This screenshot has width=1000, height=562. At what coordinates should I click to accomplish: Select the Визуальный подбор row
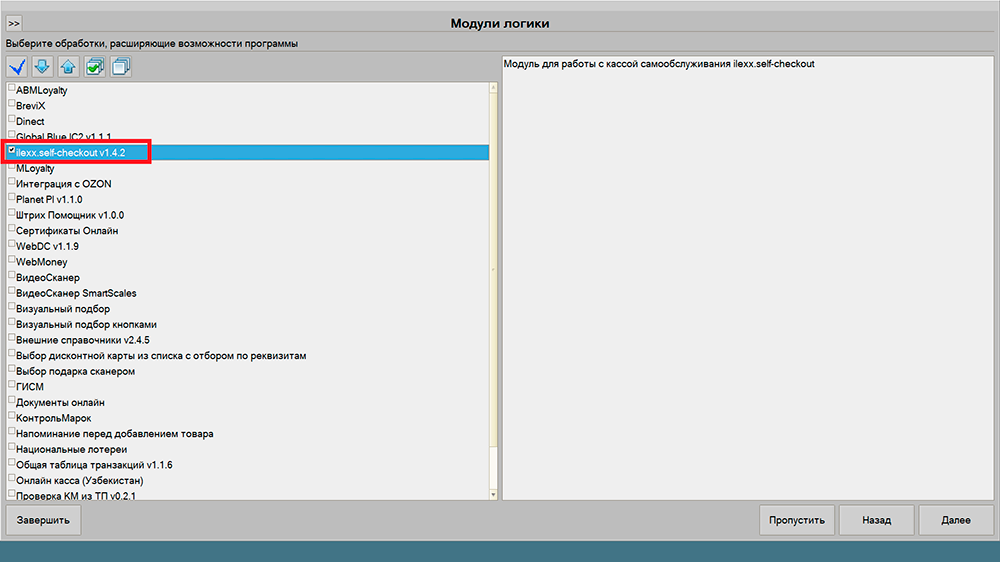(x=248, y=309)
